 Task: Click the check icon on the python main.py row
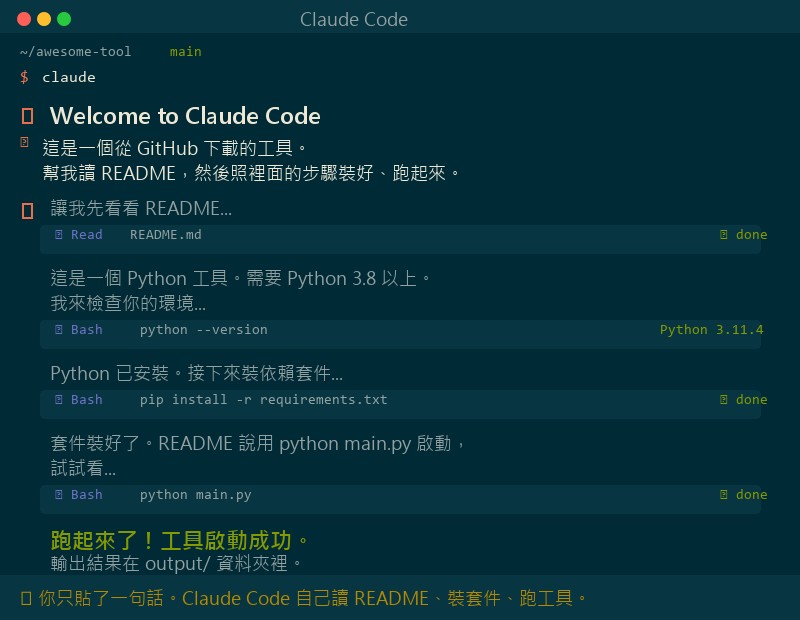[723, 494]
